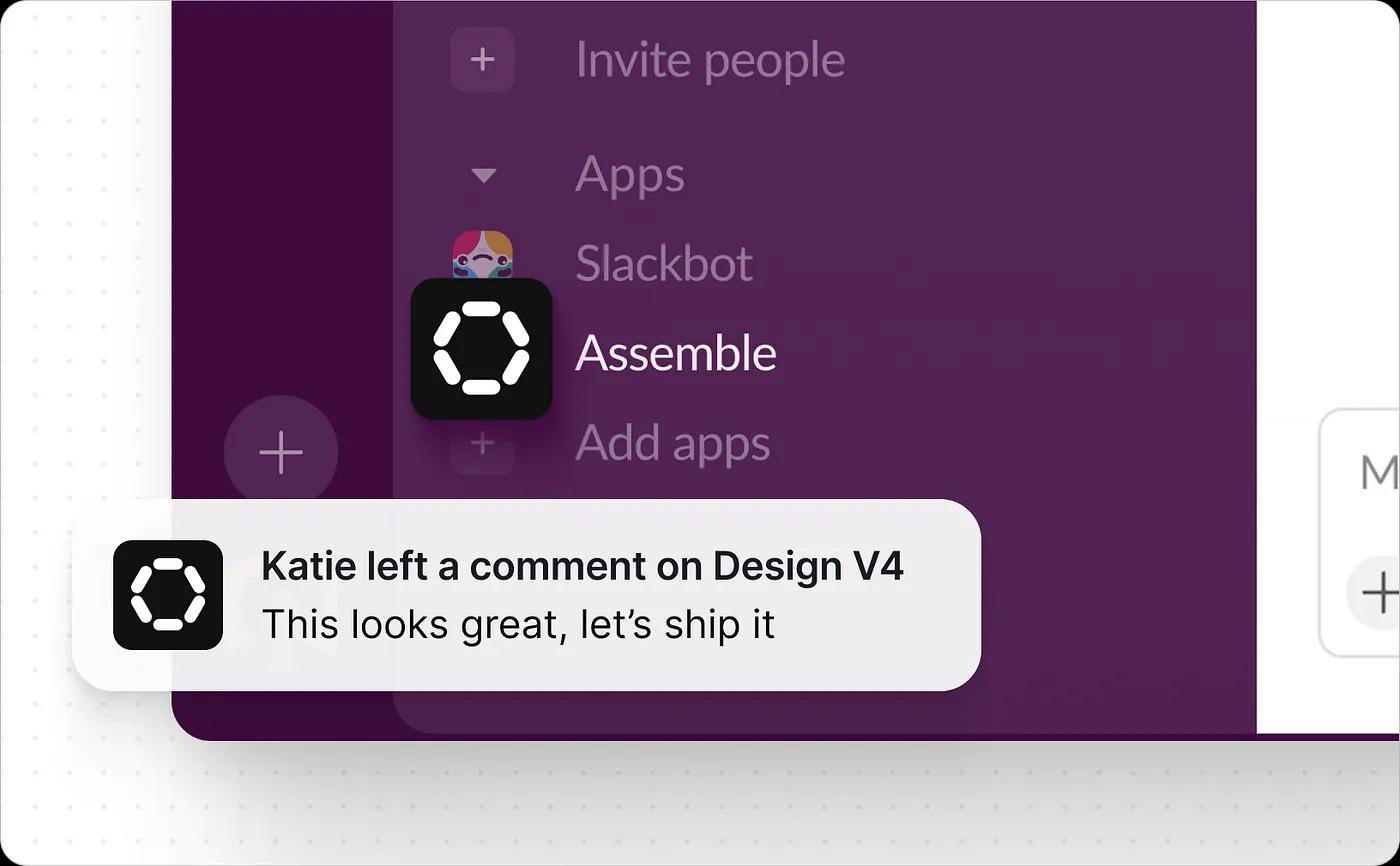Click the plus icon beside Add apps
Screen dimensions: 1400x866
(x=482, y=443)
